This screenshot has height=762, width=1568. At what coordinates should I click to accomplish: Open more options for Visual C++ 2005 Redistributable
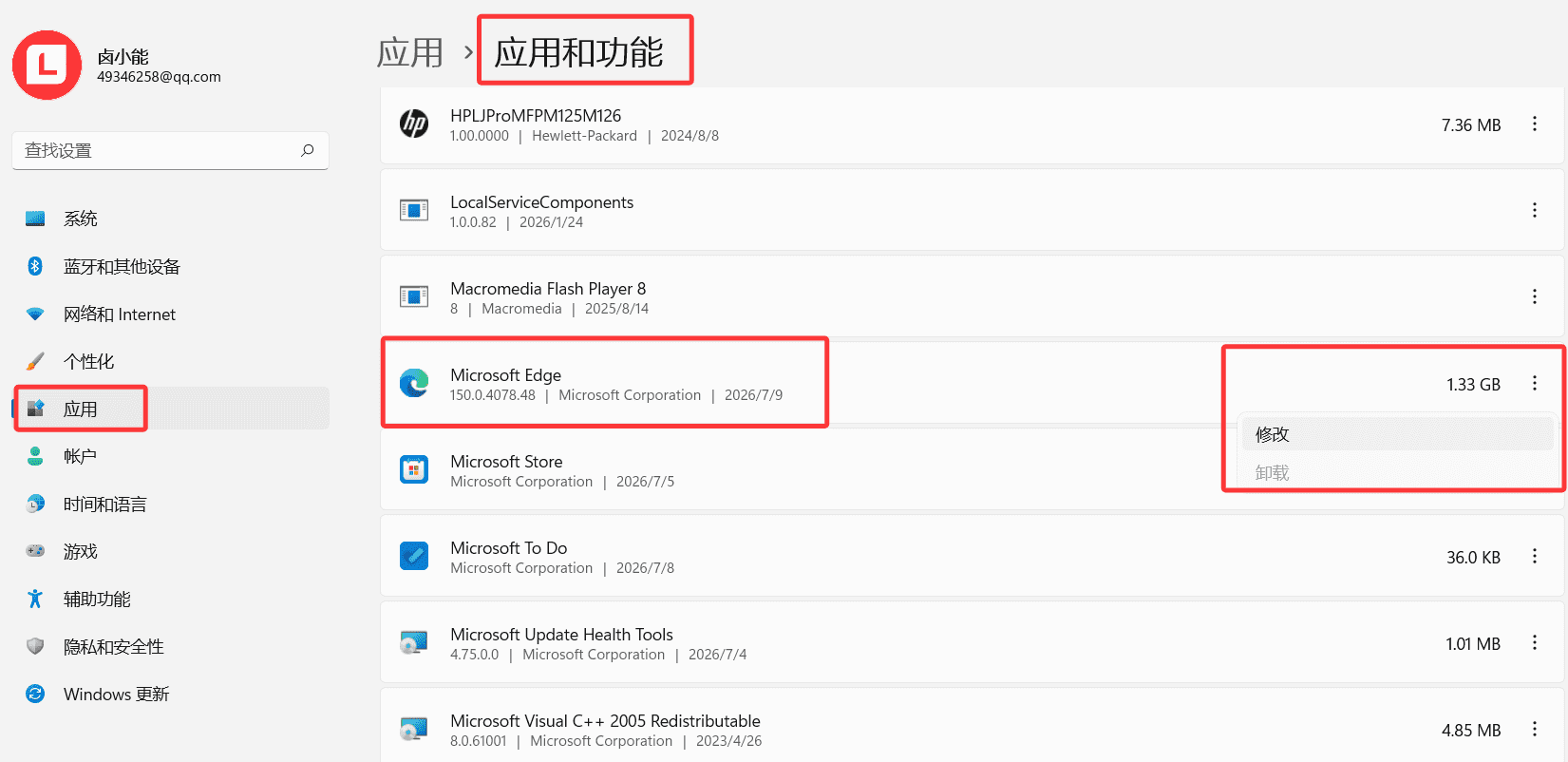pyautogui.click(x=1534, y=729)
